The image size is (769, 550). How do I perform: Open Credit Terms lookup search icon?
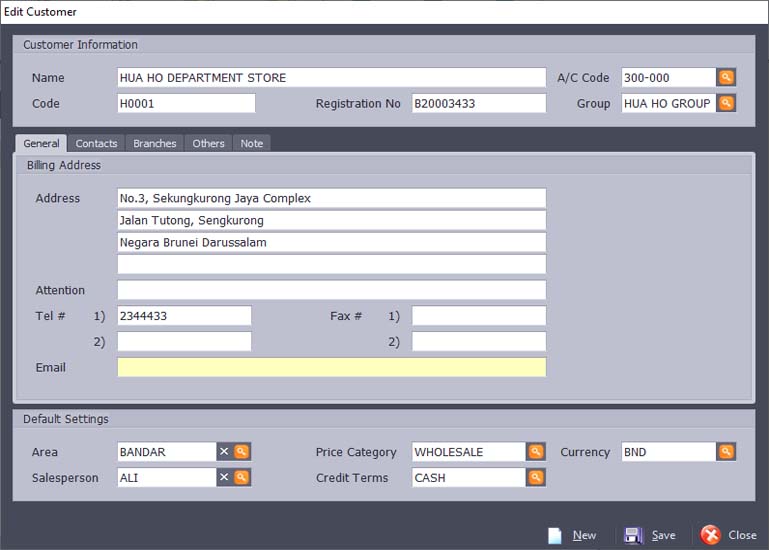536,477
